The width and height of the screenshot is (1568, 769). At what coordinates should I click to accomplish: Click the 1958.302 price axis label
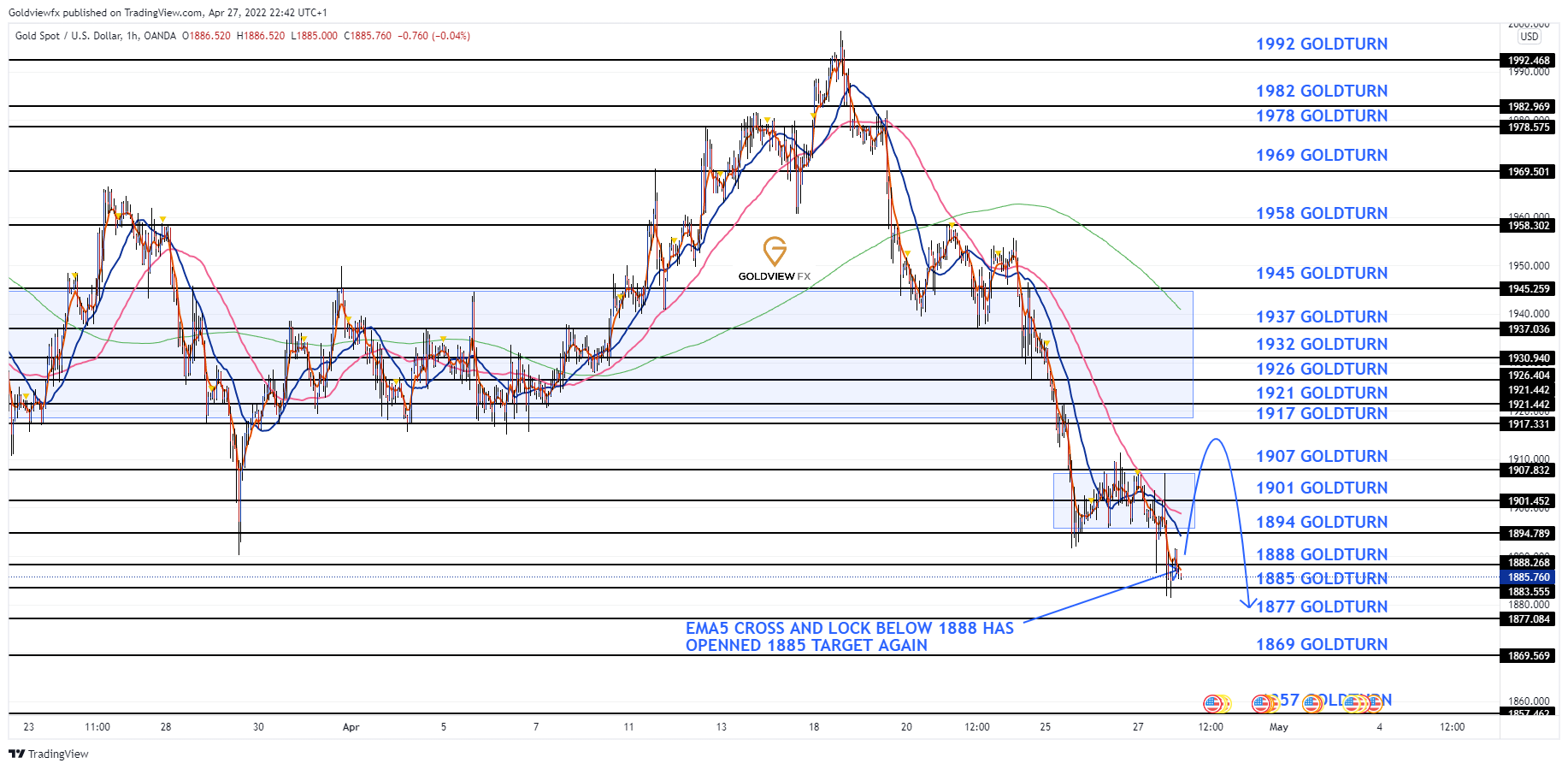(x=1529, y=225)
